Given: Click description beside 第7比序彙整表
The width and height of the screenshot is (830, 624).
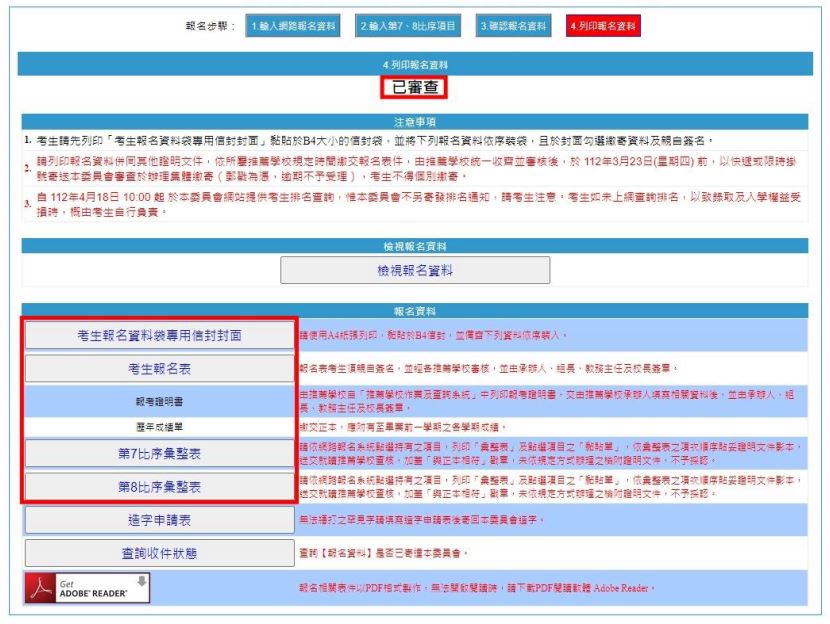Looking at the screenshot, I should (x=550, y=454).
